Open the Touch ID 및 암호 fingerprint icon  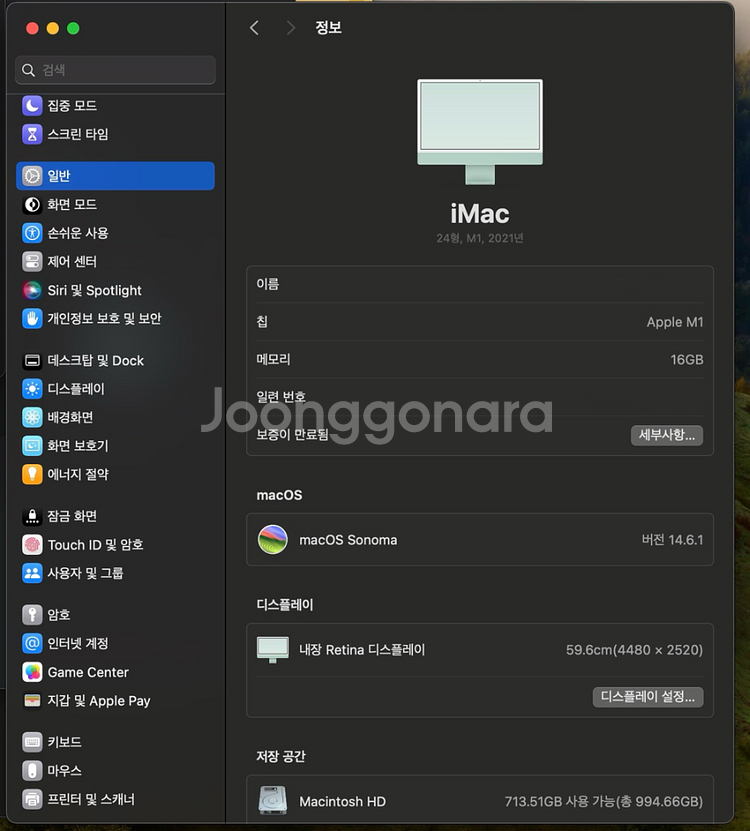(32, 545)
